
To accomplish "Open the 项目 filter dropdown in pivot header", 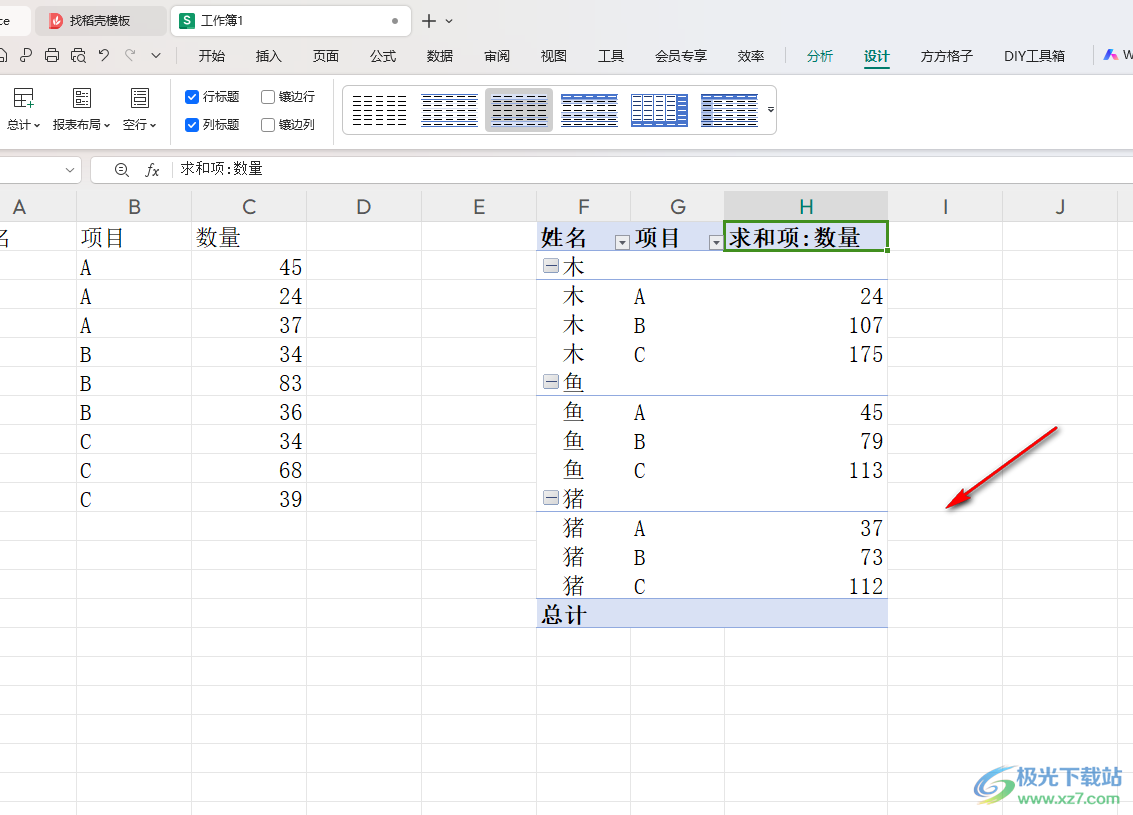I will pos(715,243).
